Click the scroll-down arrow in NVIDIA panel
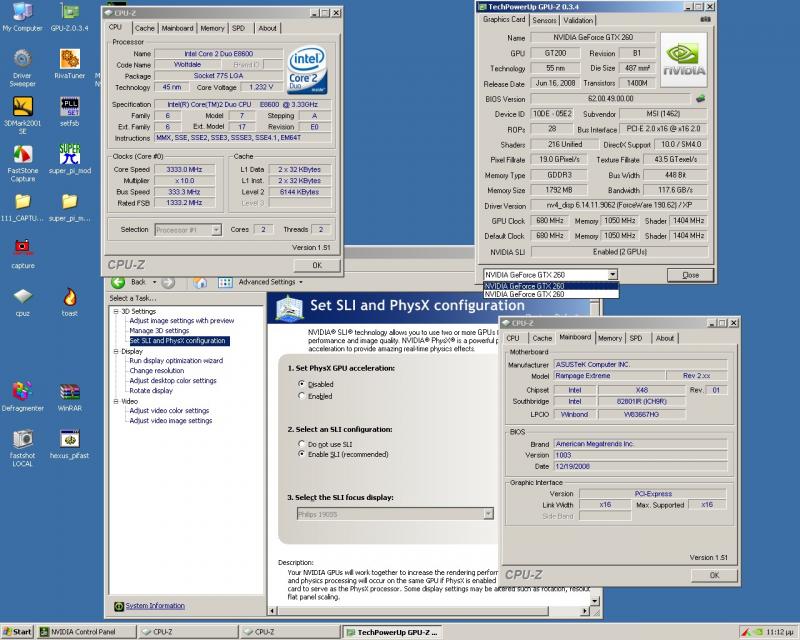800x640 pixels. (x=594, y=601)
